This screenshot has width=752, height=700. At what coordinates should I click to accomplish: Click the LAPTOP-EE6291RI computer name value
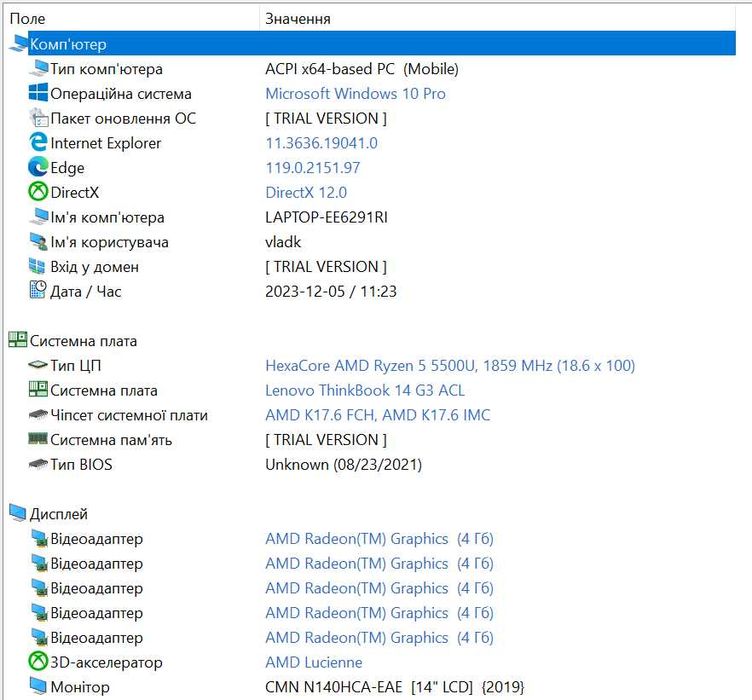pyautogui.click(x=326, y=217)
